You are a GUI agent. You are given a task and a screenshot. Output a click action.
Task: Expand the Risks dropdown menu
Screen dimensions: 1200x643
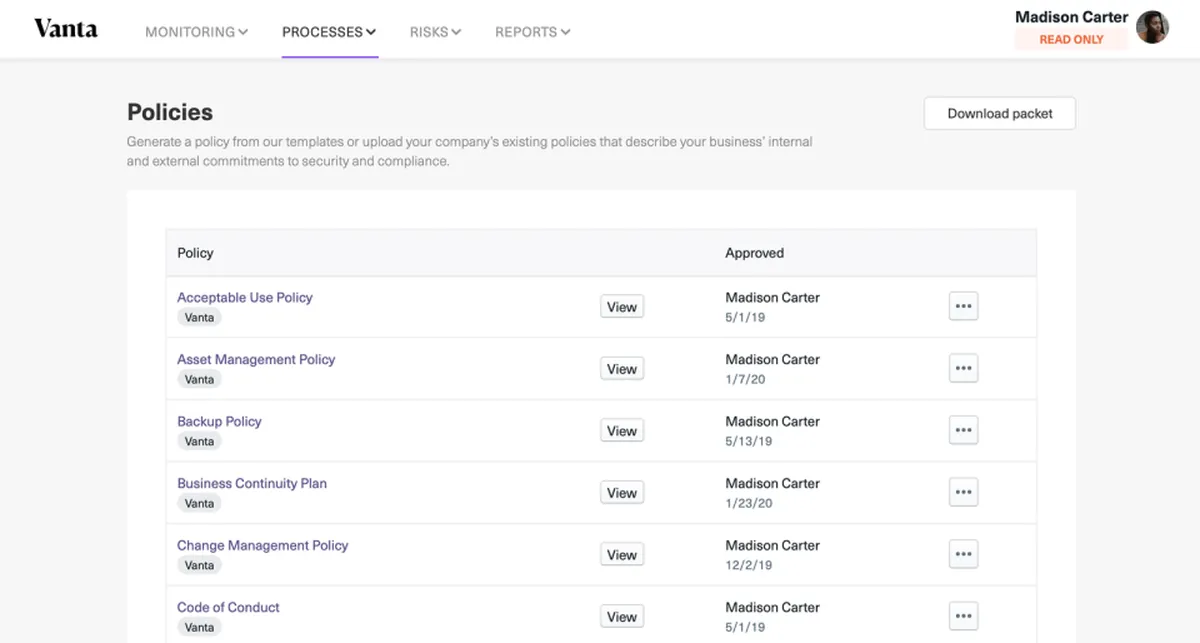click(x=436, y=32)
